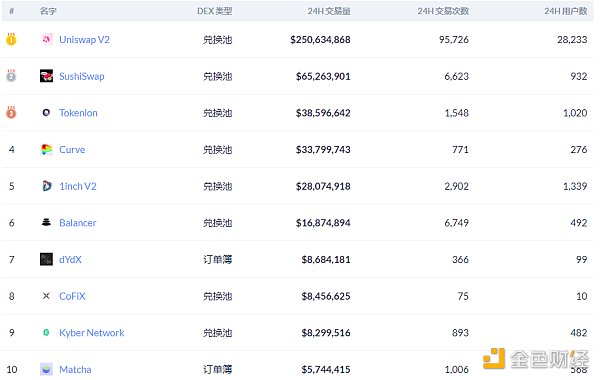Sort by the 24H 交易次数 column header
This screenshot has width=600, height=380.
click(443, 11)
